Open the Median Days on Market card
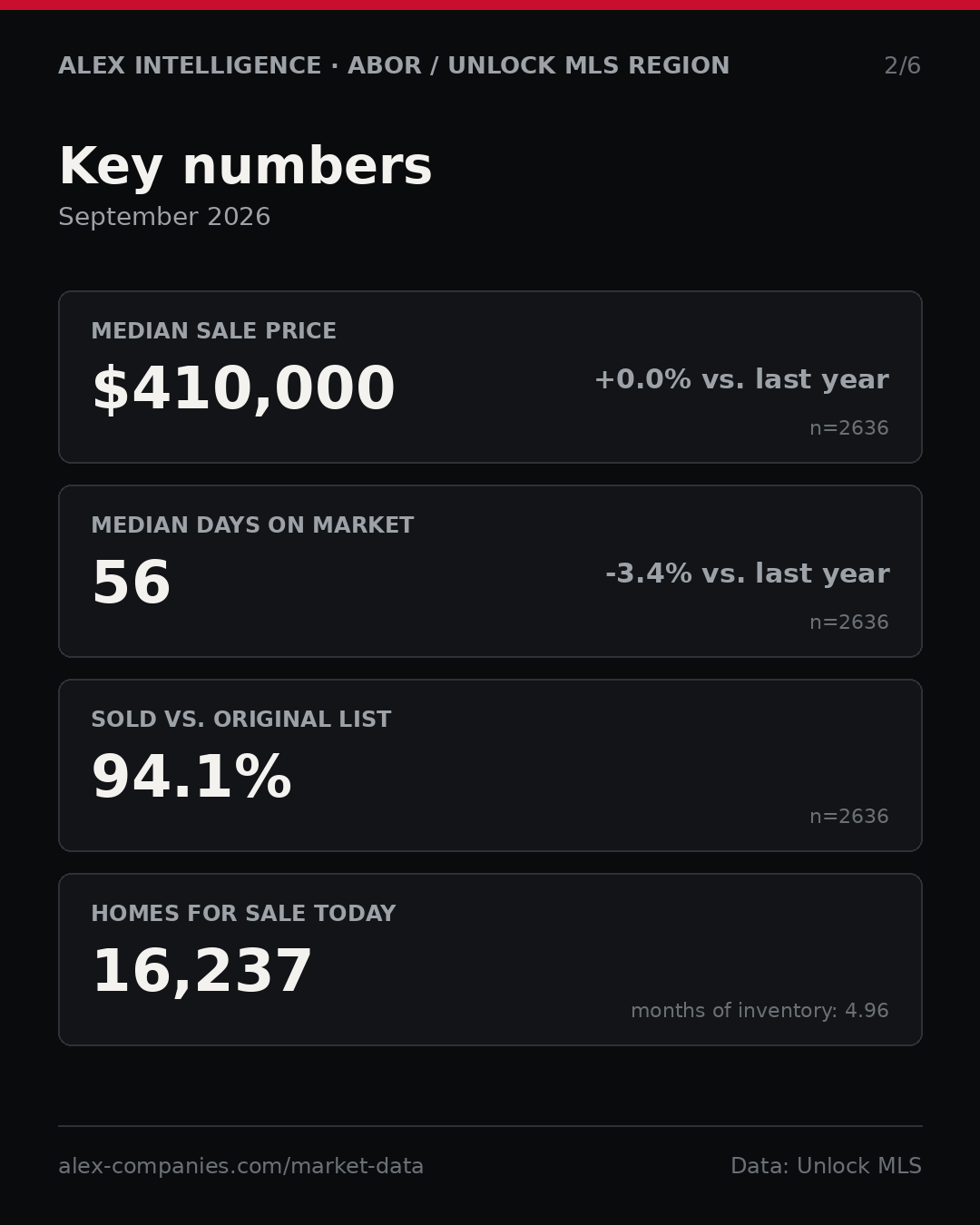Screen dimensions: 980x1225 [x=490, y=571]
